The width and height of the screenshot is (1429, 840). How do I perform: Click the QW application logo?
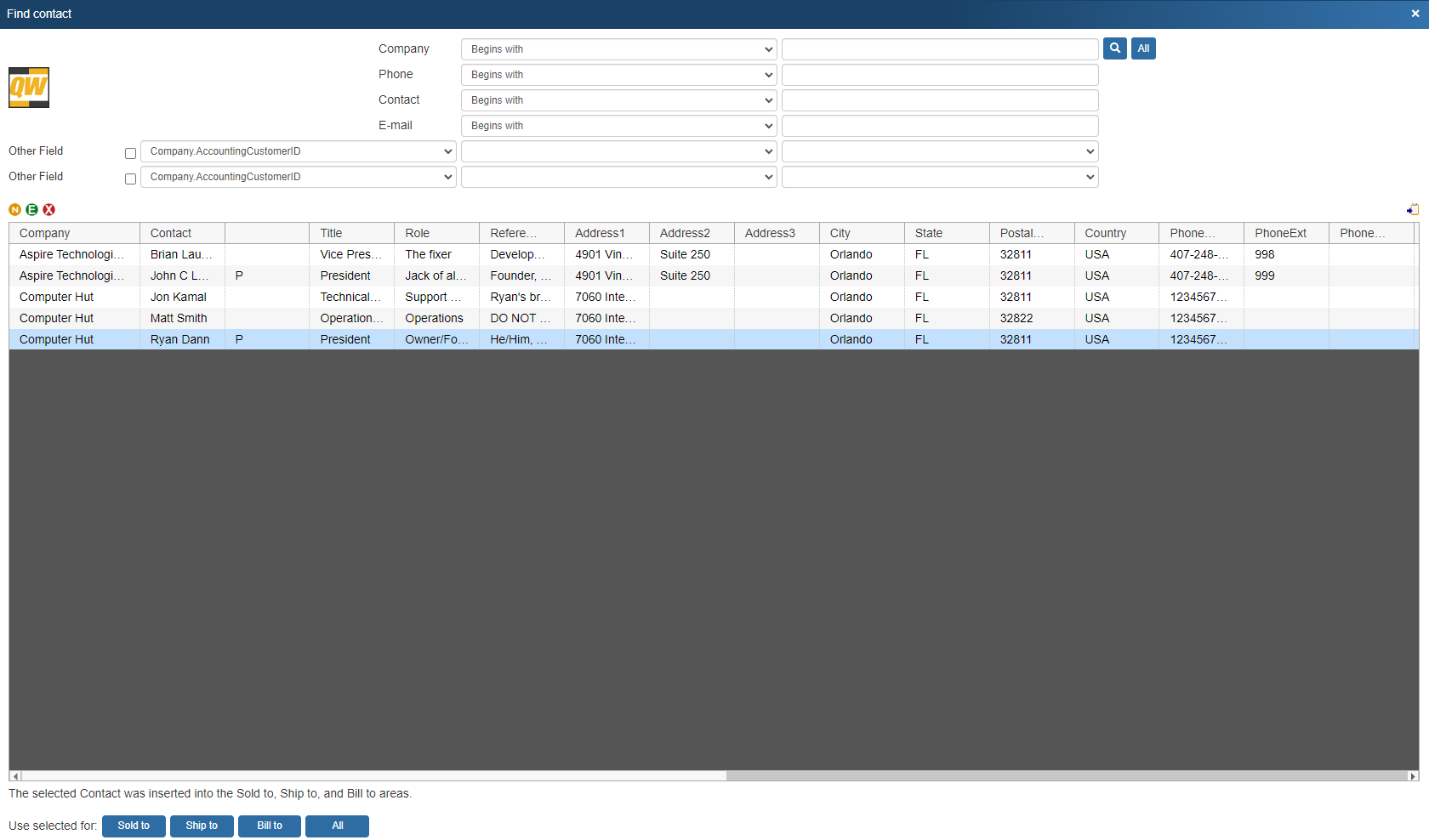[x=29, y=87]
